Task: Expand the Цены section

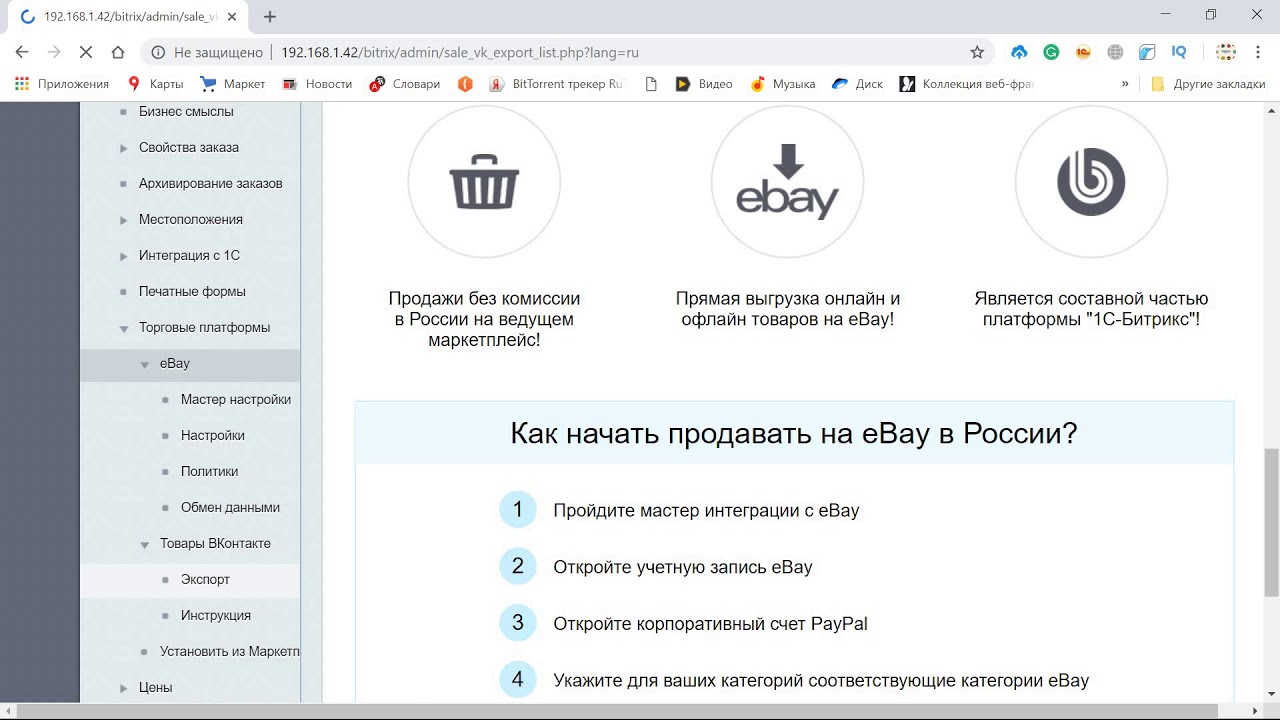Action: point(124,688)
